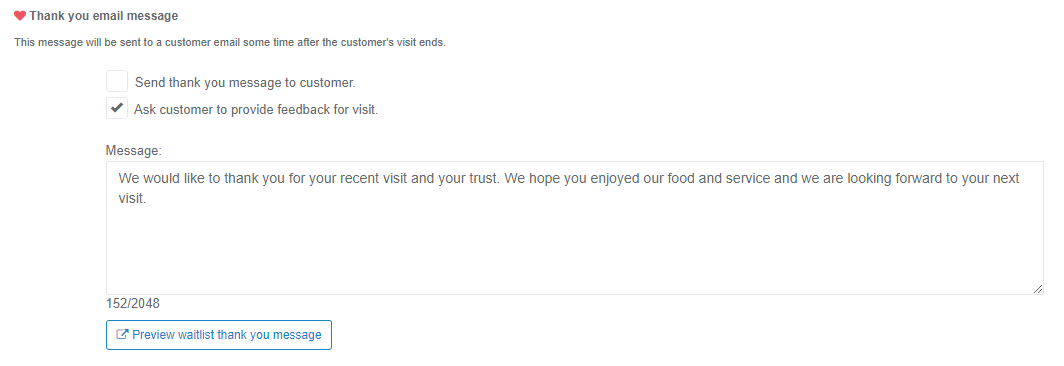1064x366 pixels.
Task: Click the description sentence under the heading
Action: tap(230, 43)
